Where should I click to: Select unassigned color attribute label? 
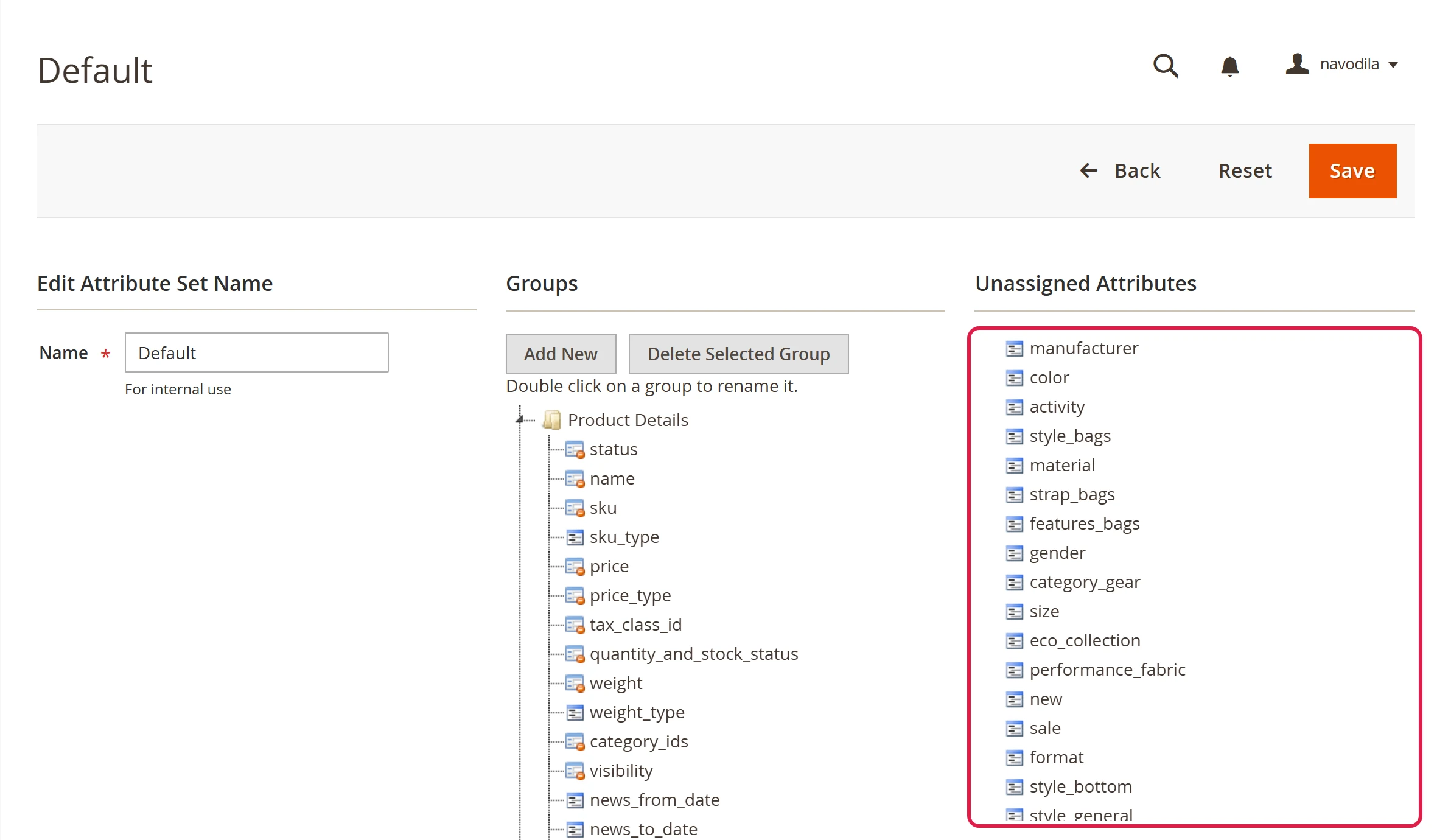point(1049,377)
